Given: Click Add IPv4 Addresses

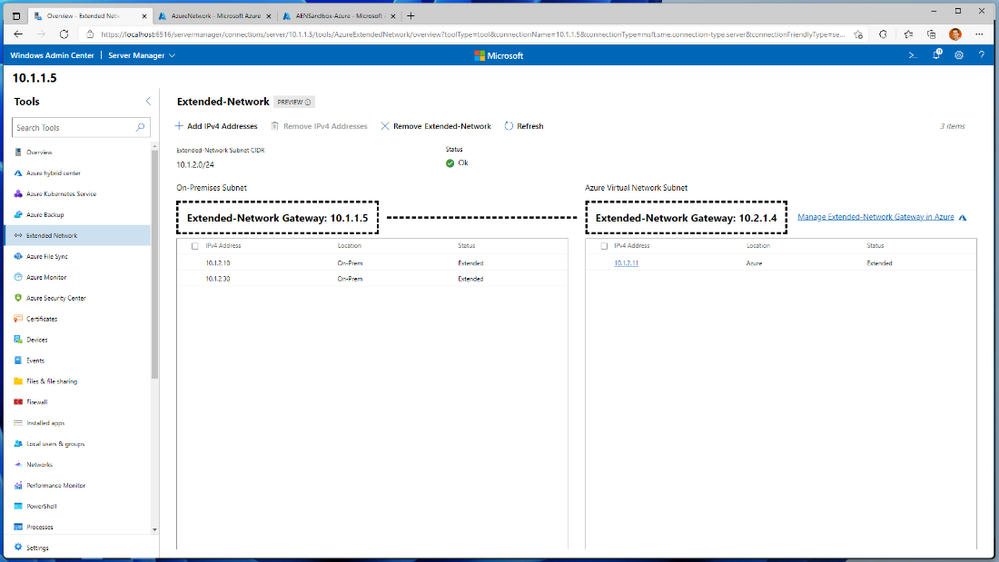Looking at the screenshot, I should 216,126.
